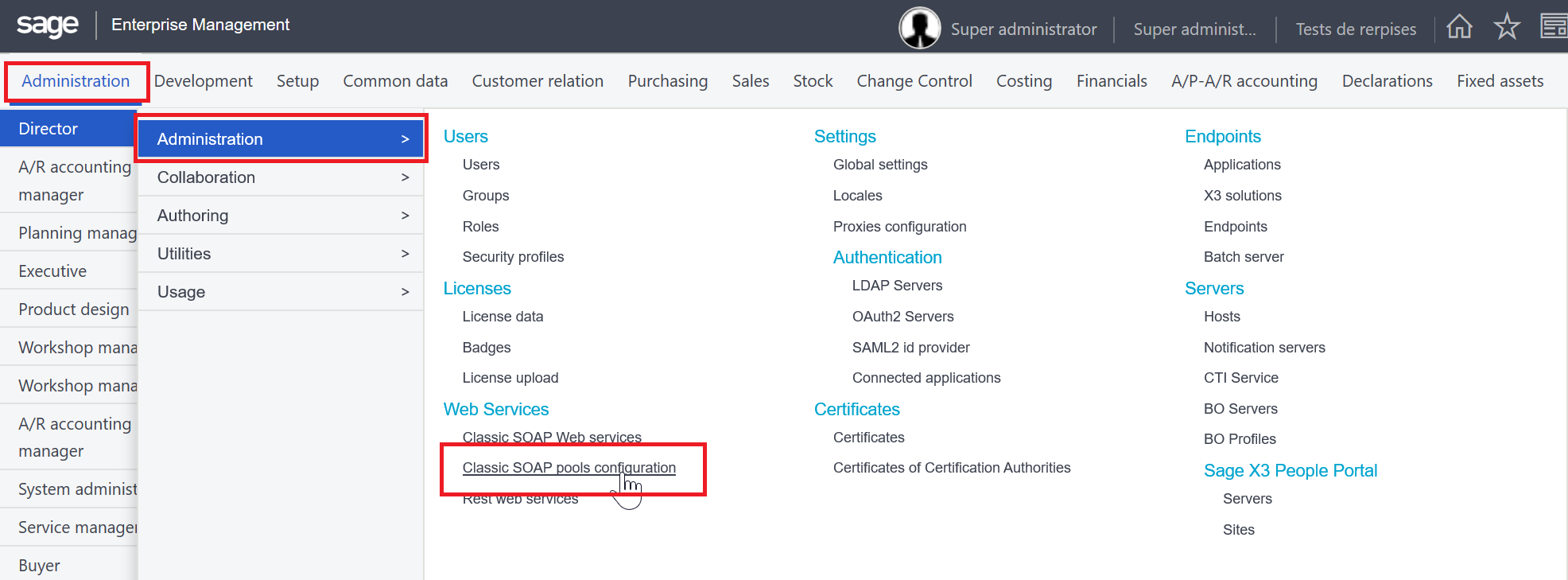Go to the Security profiles page
This screenshot has height=580, width=1568.
point(513,257)
